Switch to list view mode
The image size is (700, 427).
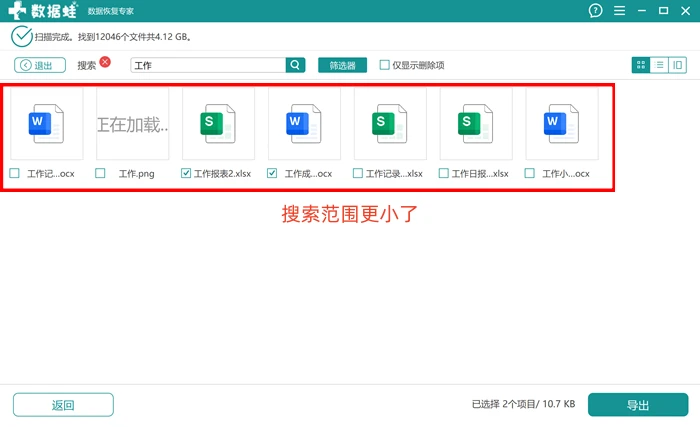[x=659, y=65]
